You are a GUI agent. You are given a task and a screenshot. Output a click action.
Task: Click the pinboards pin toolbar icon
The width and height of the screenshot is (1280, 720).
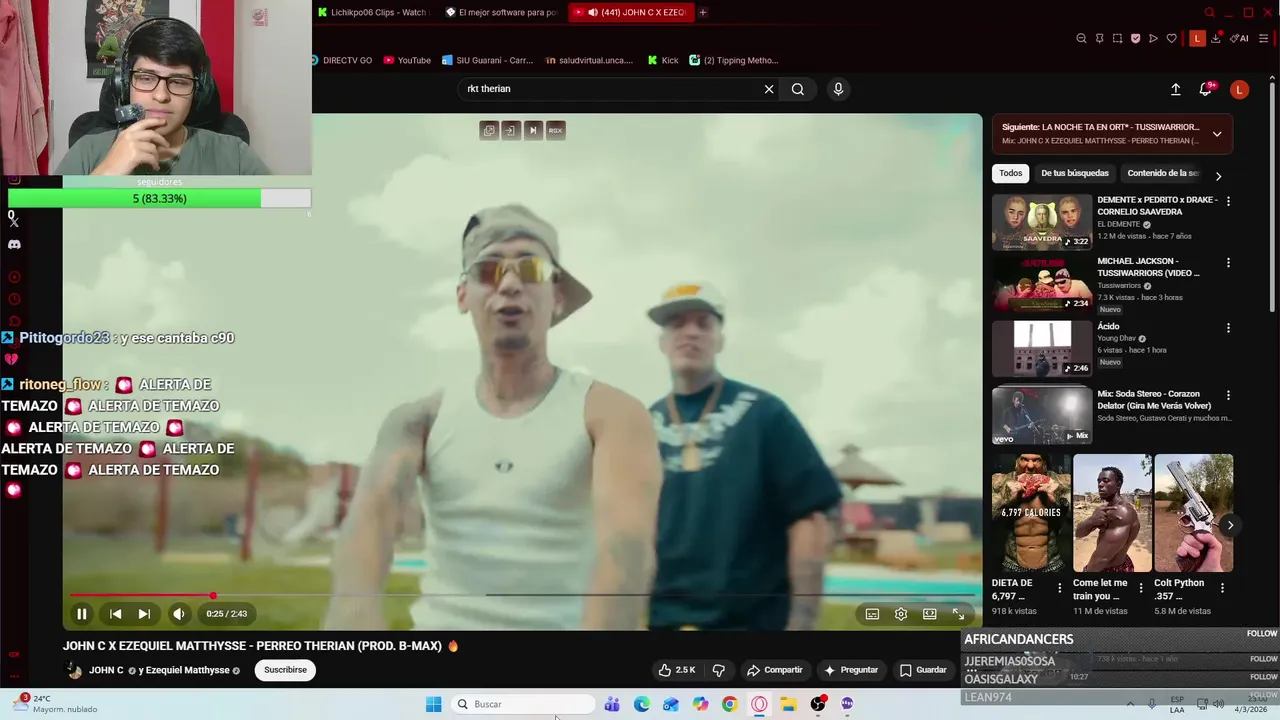click(x=1099, y=38)
